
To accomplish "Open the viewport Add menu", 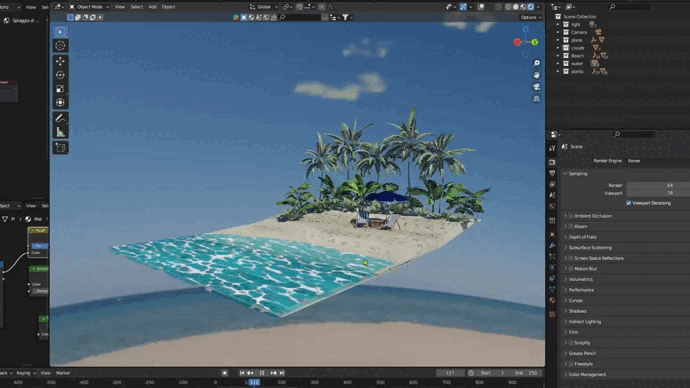I will [152, 7].
